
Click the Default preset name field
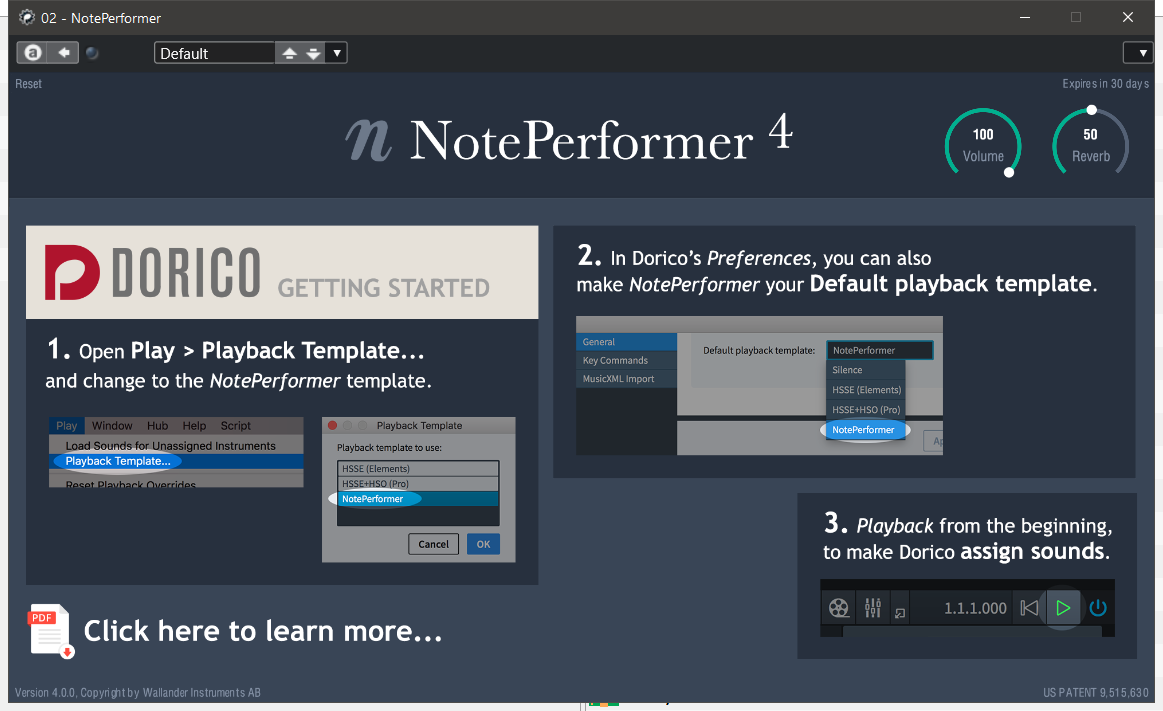(214, 53)
